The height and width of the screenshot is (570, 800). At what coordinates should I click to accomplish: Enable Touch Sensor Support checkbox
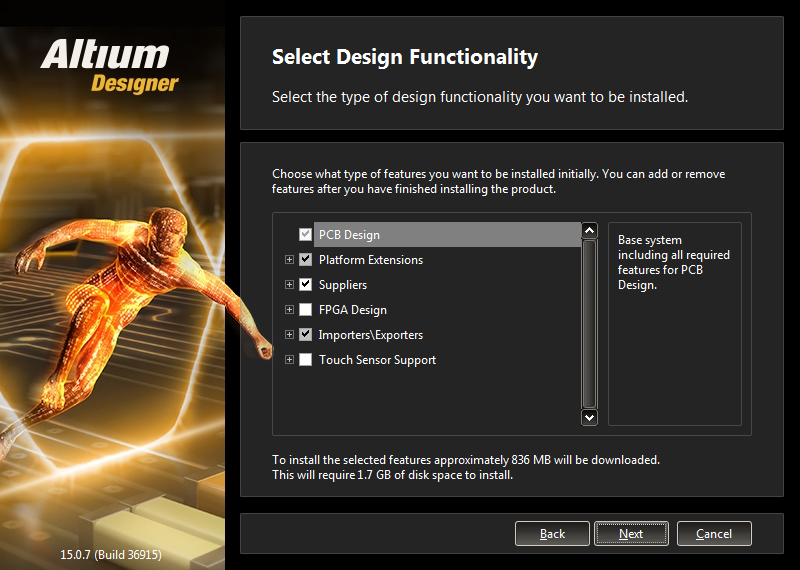coord(305,360)
